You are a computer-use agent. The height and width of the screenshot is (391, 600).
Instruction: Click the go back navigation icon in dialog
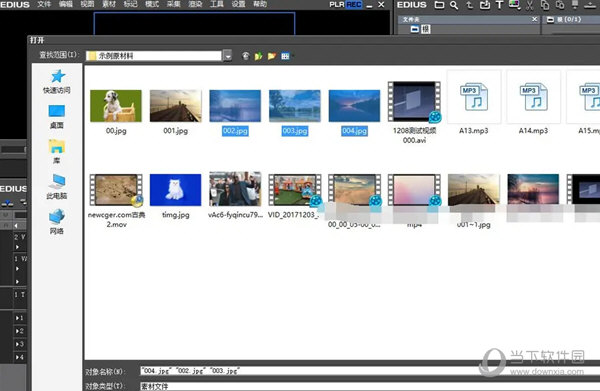246,56
